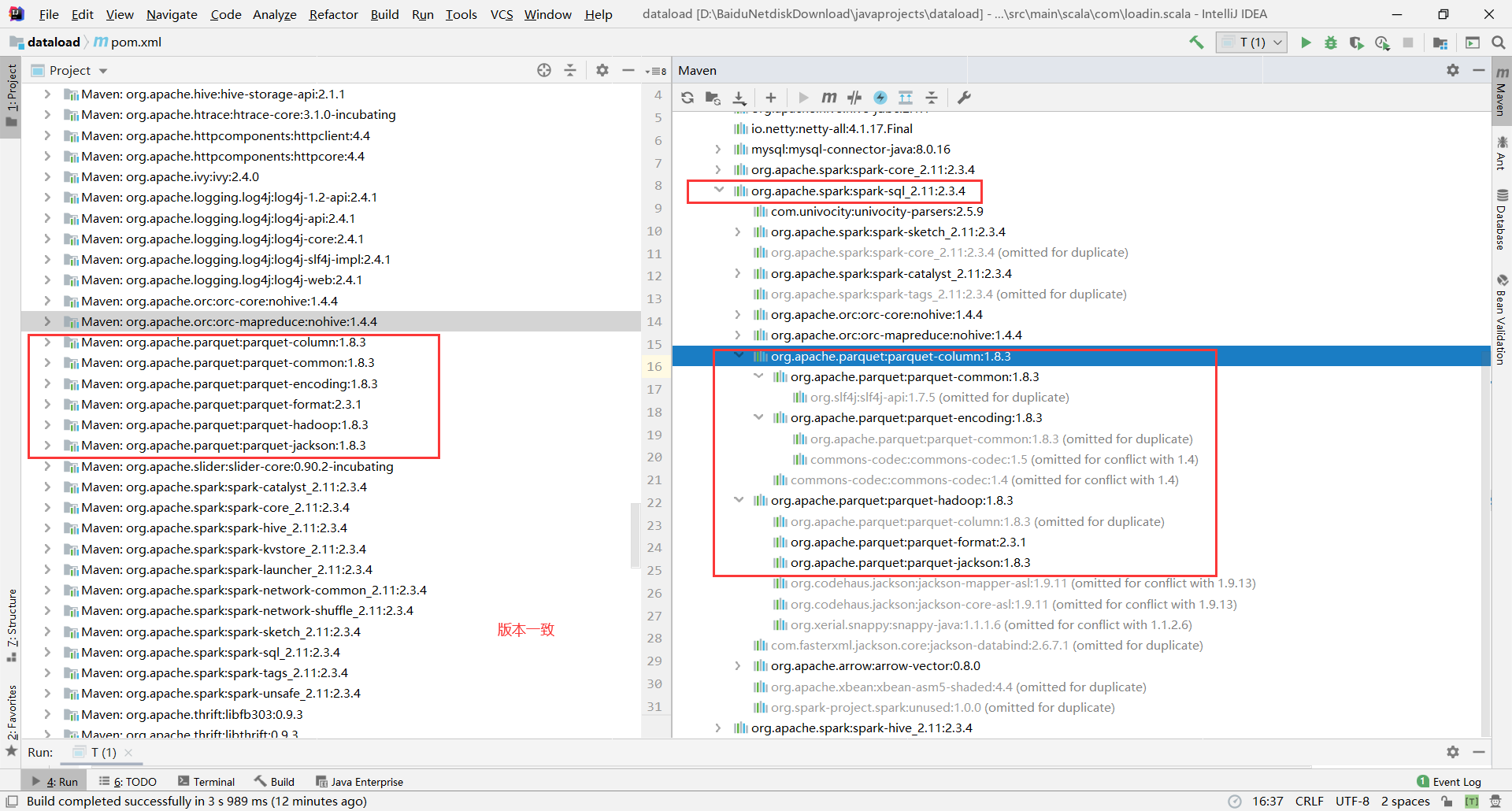Collapse parquet-hadoop:1.8.3 Maven node
Screen dimensions: 1512x811
739,500
